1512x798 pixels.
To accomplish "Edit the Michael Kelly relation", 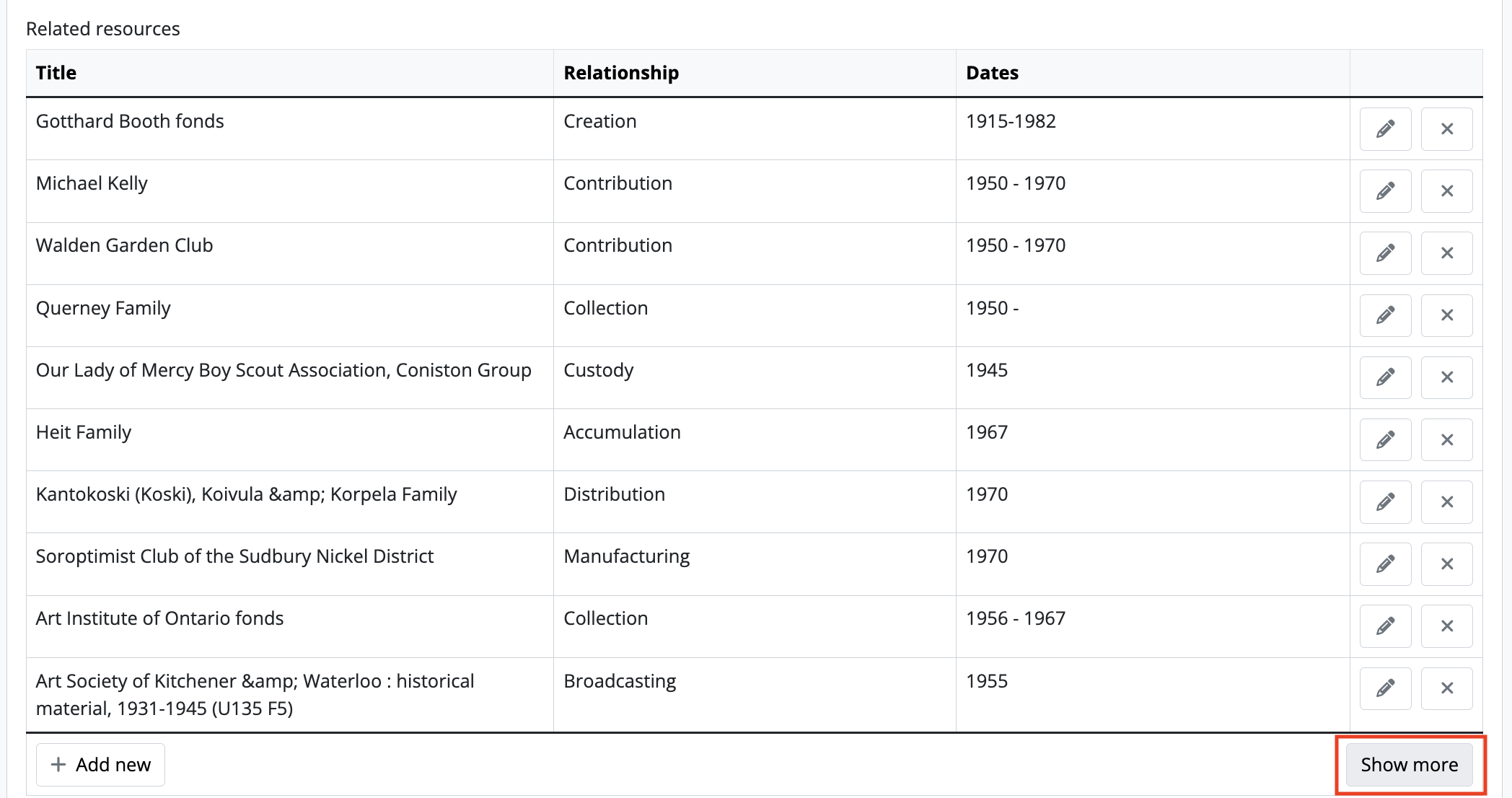I will click(x=1385, y=191).
